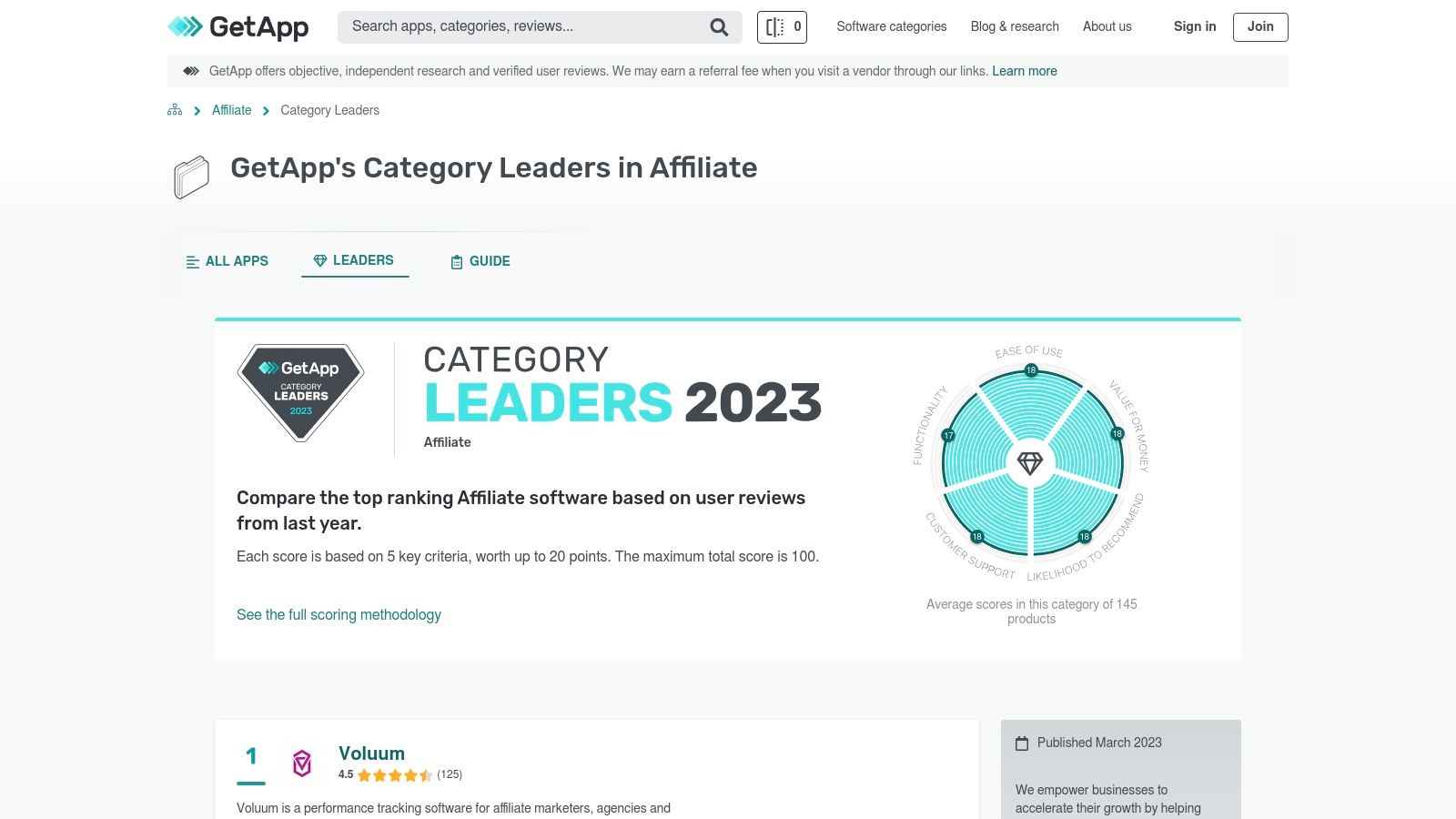1456x819 pixels.
Task: Click the sitemap home icon in the breadcrumb
Action: point(174,109)
